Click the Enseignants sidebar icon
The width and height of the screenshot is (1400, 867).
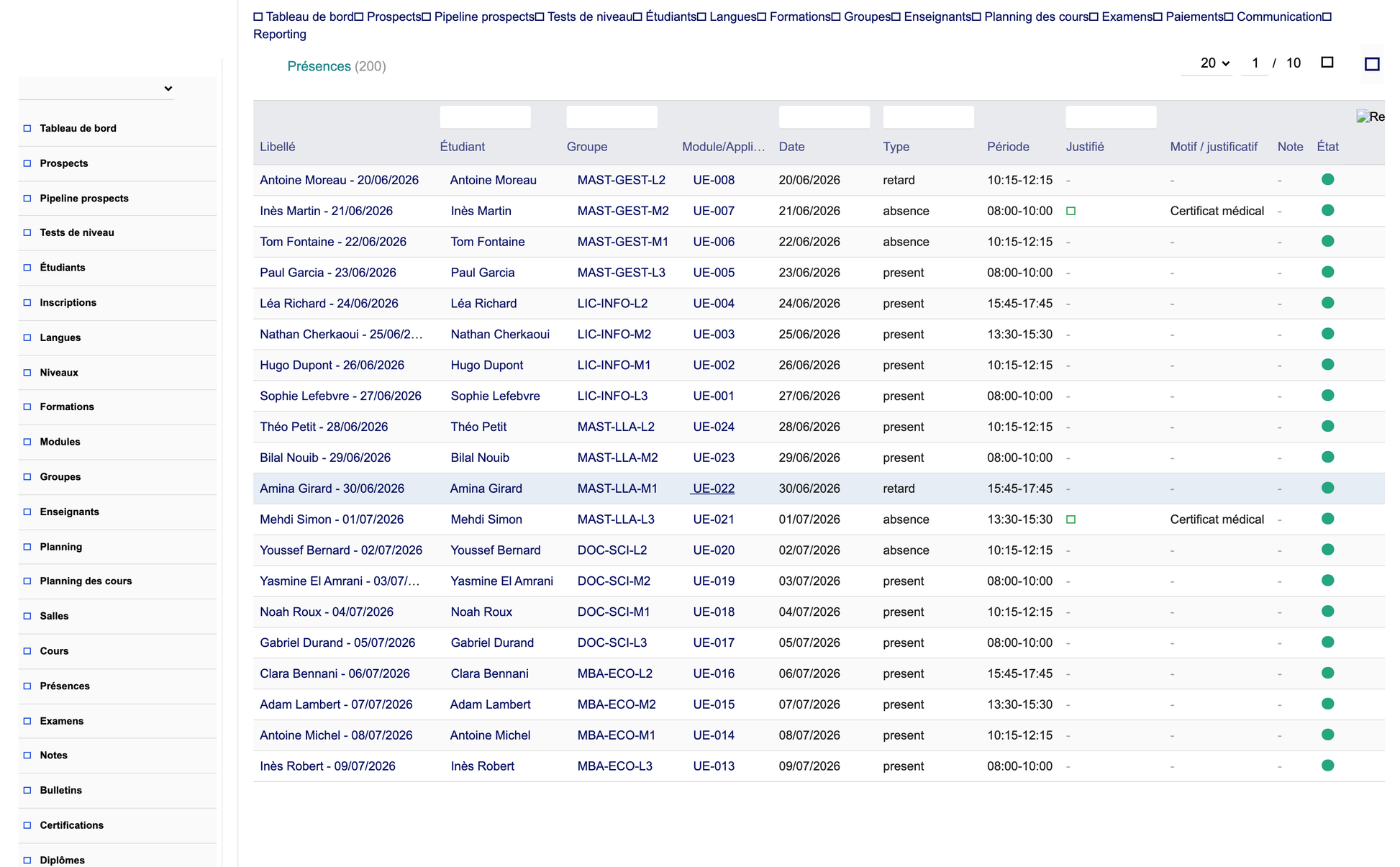[27, 512]
